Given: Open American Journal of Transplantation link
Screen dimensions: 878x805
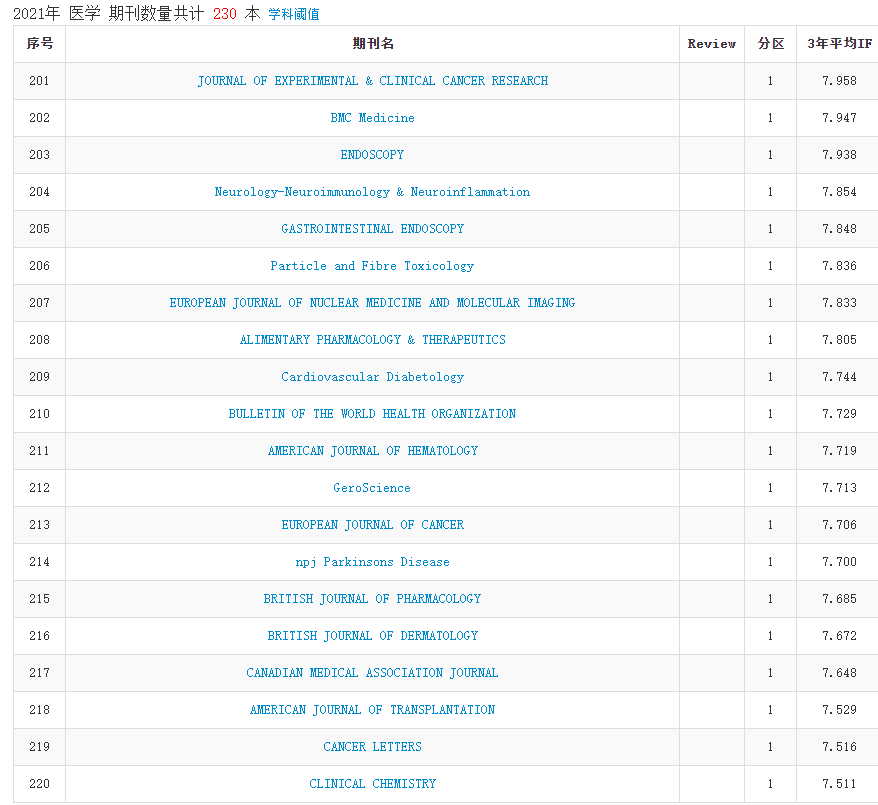Looking at the screenshot, I should (x=372, y=709).
